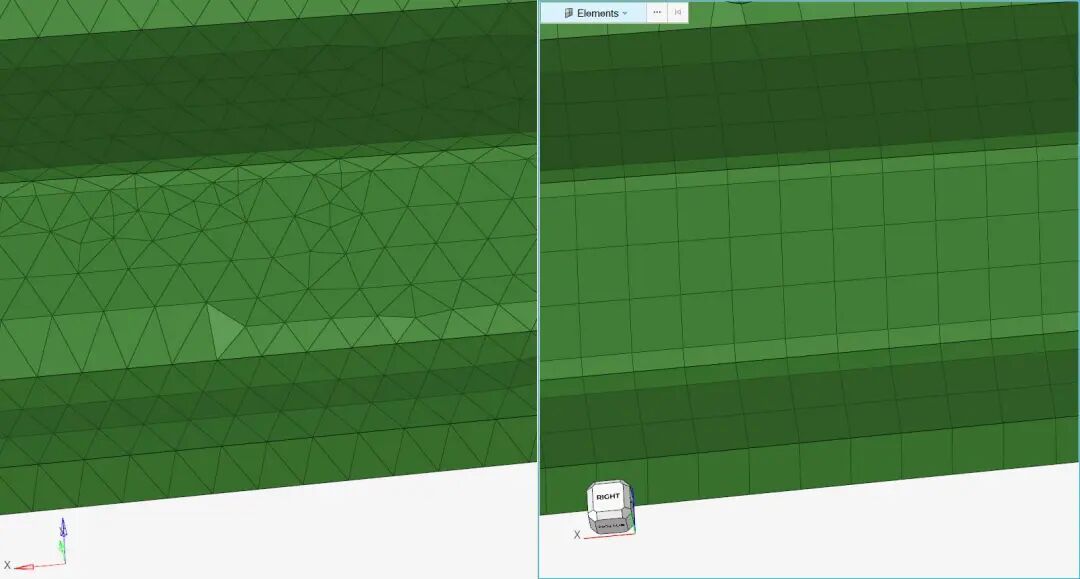
Task: Click the tilted top face of the view cube
Action: pyautogui.click(x=607, y=484)
